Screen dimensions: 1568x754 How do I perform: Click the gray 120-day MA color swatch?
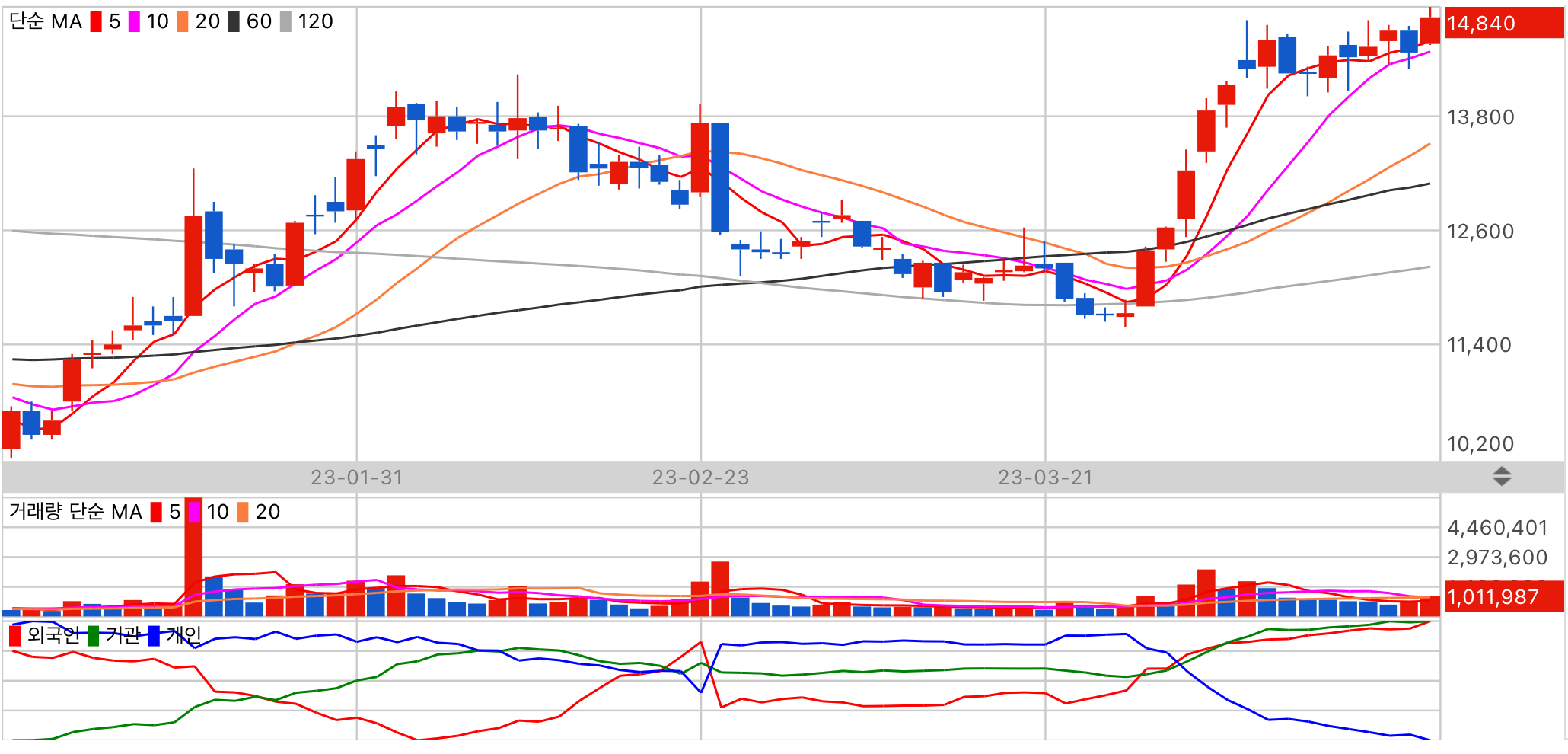click(x=285, y=22)
